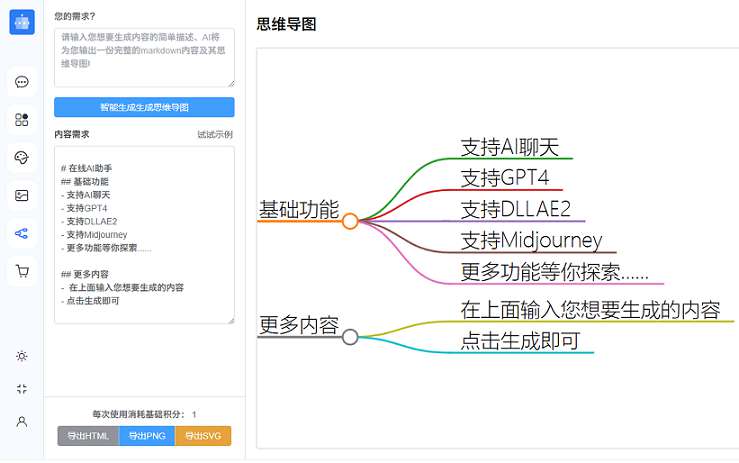
Task: Click the 支持Midjourney mind map node
Action: 531,240
